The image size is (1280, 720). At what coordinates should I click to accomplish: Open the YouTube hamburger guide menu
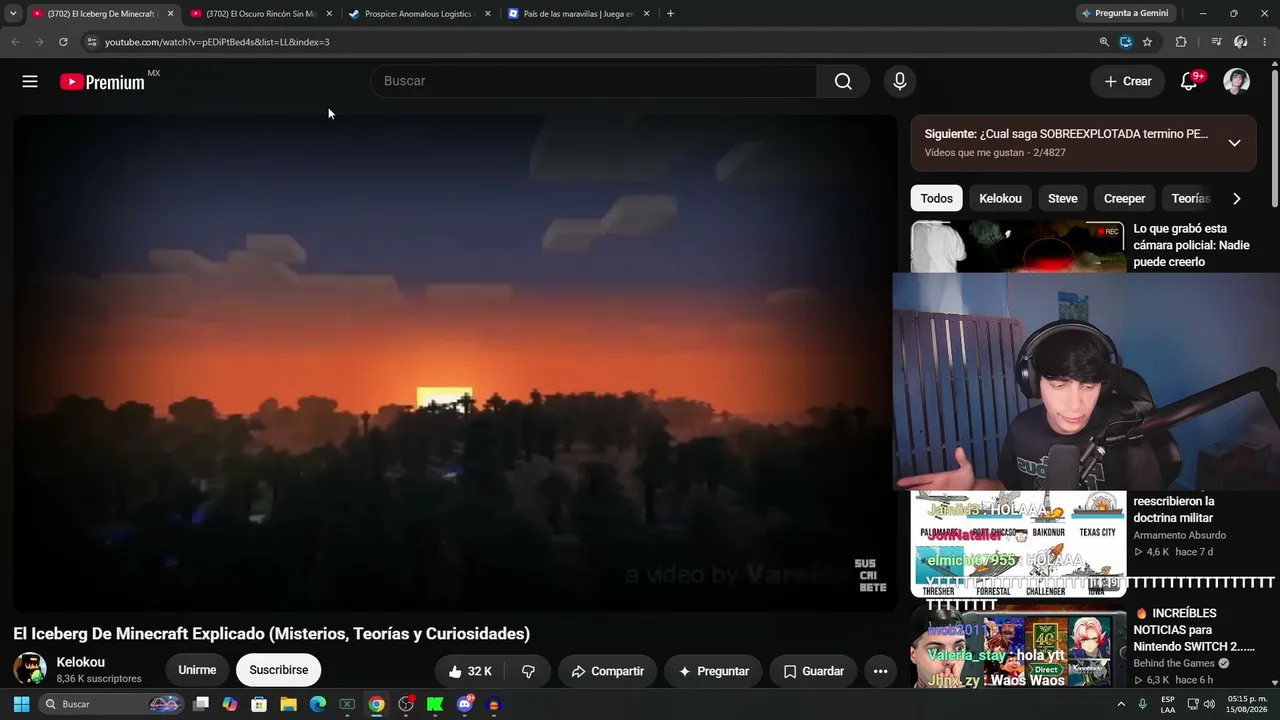pos(30,82)
